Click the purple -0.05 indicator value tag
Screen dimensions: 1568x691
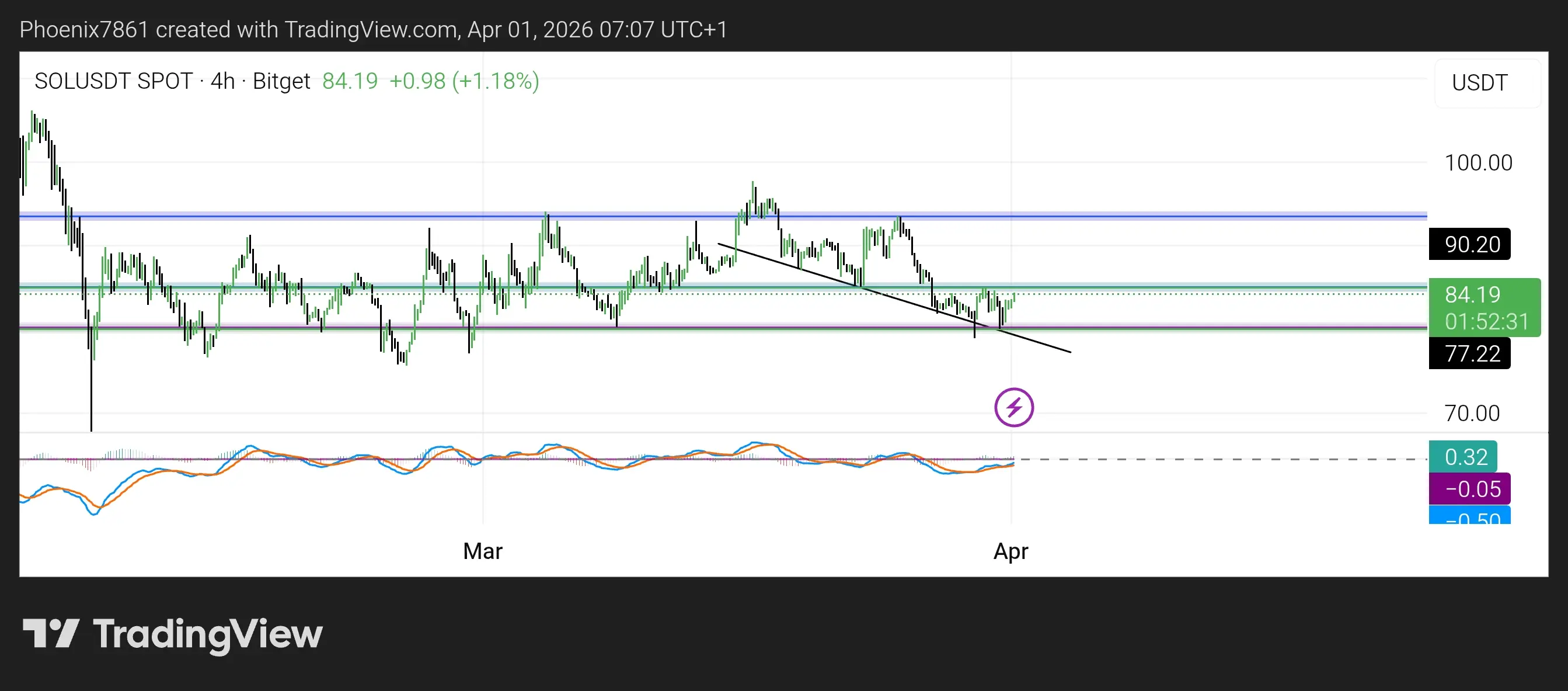pyautogui.click(x=1469, y=489)
